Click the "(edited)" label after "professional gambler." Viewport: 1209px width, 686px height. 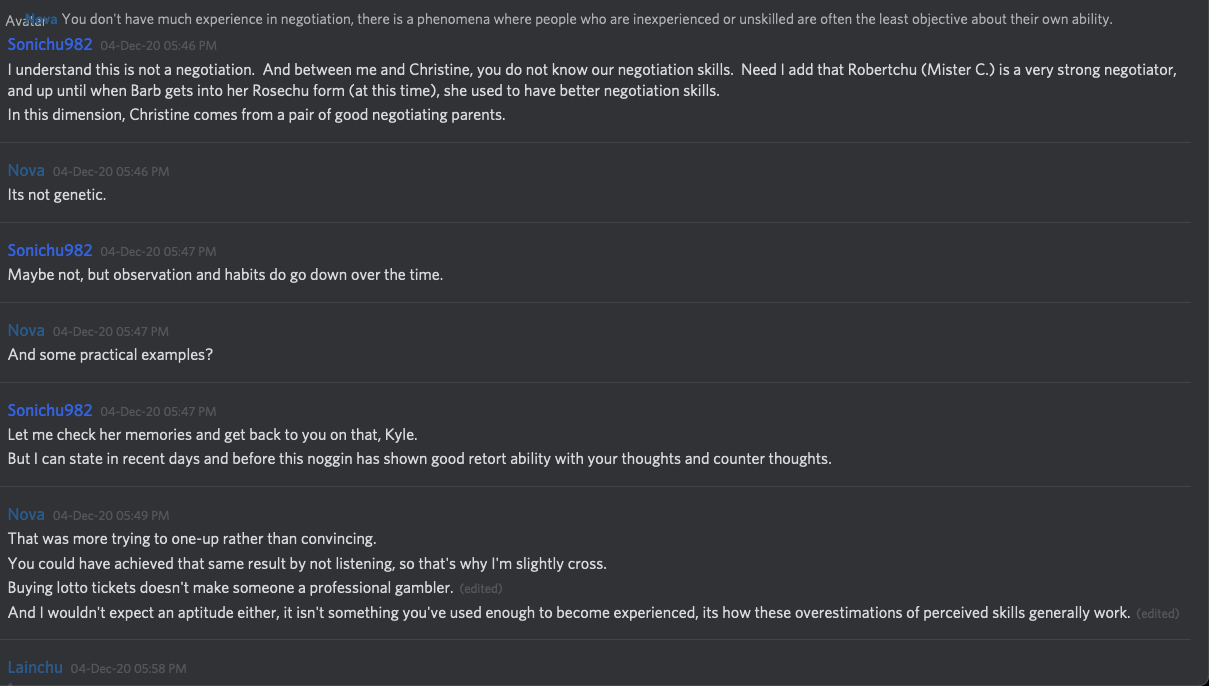[x=481, y=588]
